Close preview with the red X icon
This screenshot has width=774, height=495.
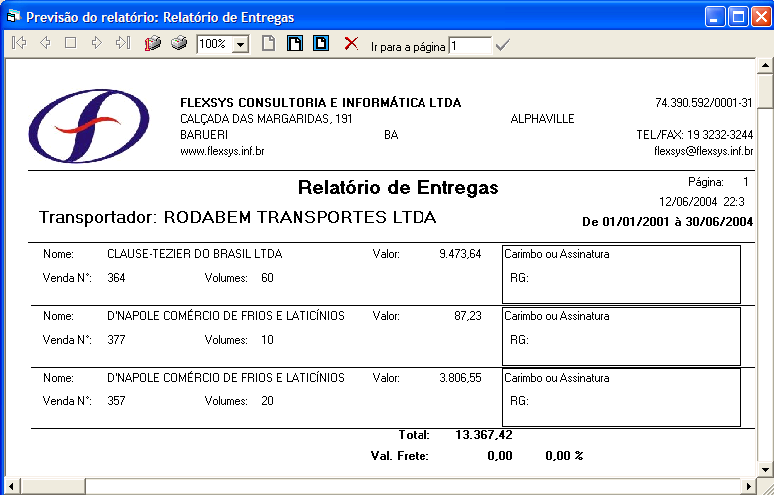pyautogui.click(x=351, y=44)
